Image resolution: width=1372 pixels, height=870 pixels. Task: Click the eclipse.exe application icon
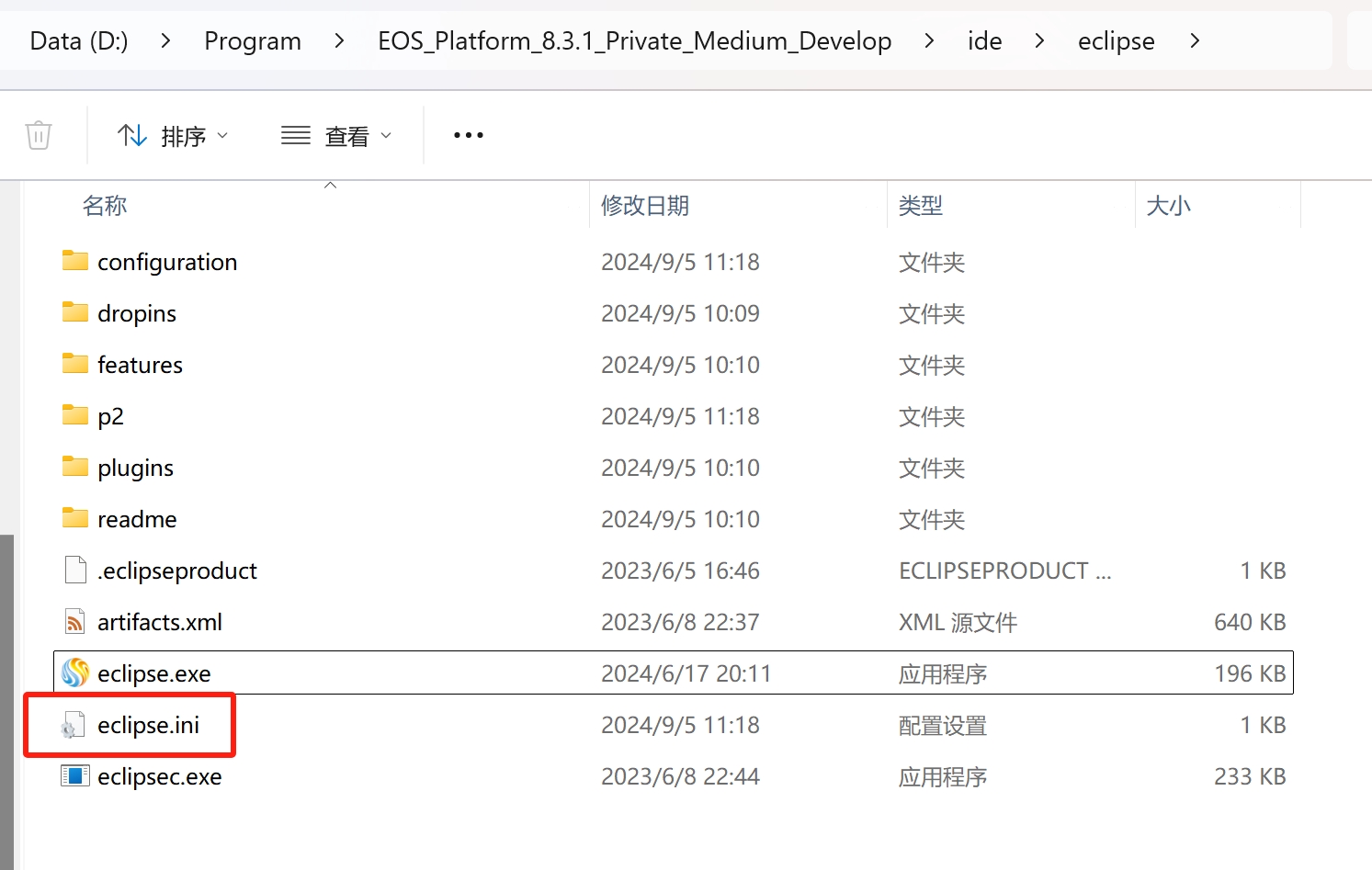point(75,673)
